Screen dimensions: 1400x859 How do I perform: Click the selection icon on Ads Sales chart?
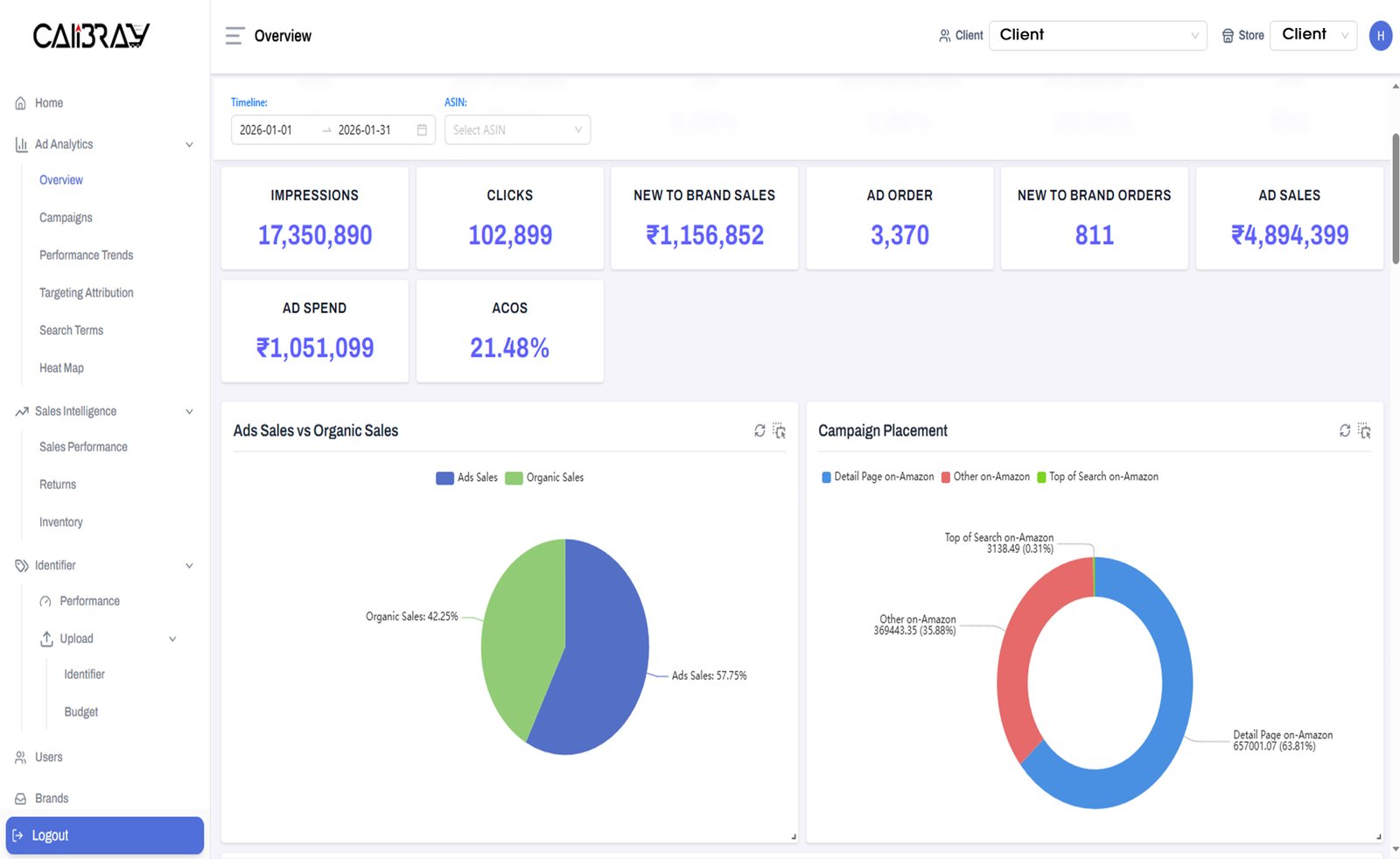pyautogui.click(x=779, y=431)
